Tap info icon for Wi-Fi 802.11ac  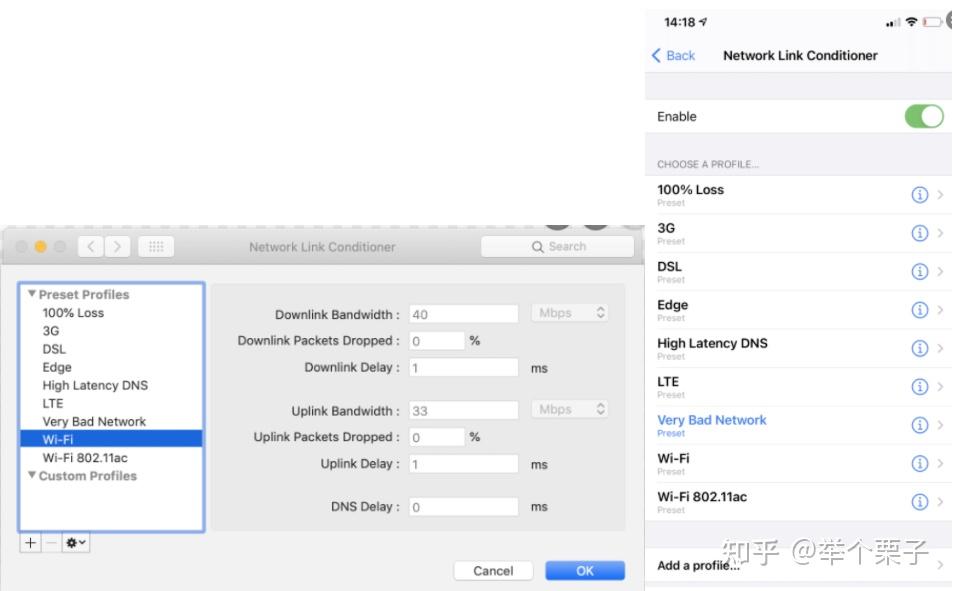click(x=920, y=502)
